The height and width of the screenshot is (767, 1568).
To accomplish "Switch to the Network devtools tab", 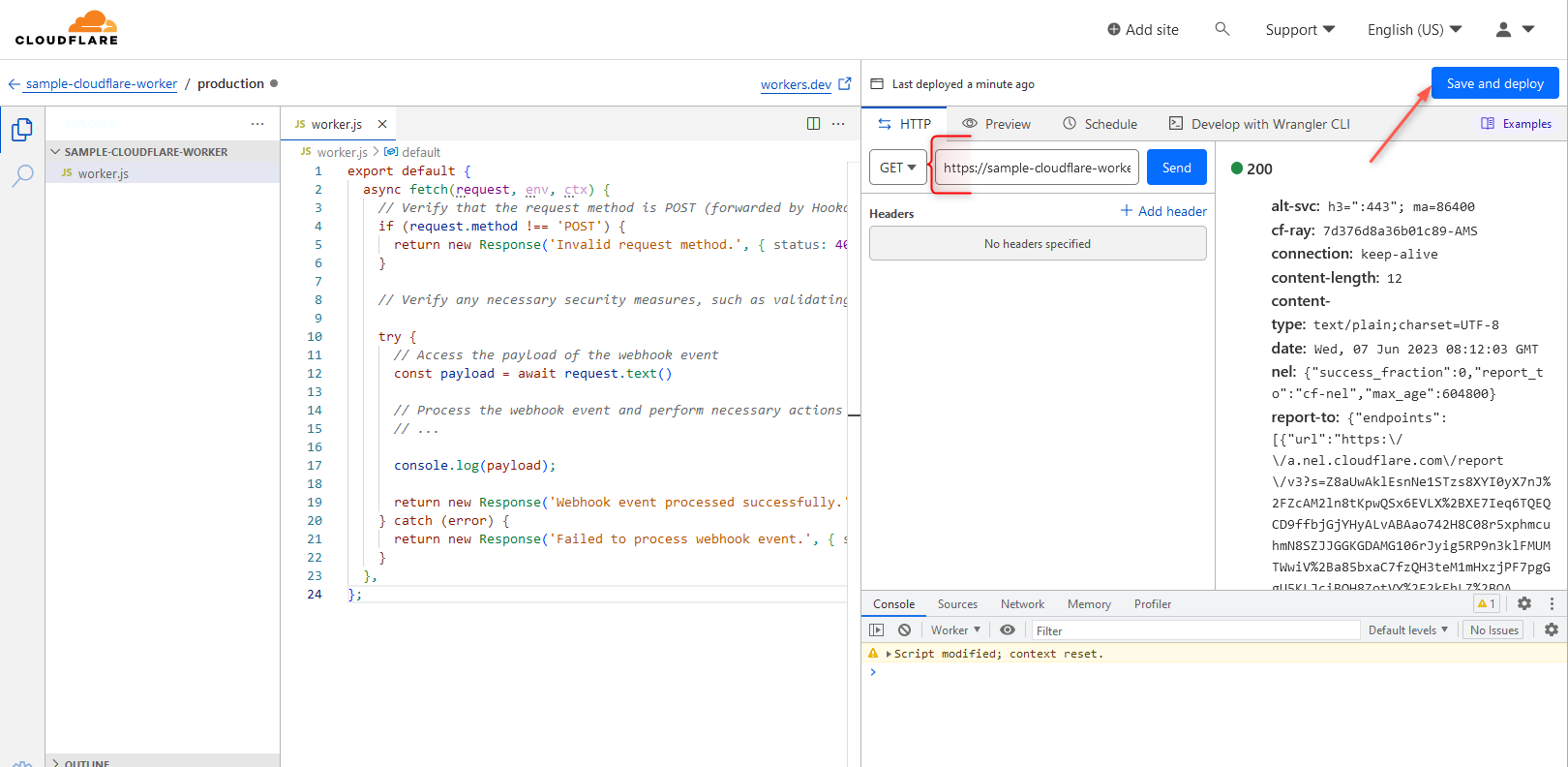I will (1022, 604).
